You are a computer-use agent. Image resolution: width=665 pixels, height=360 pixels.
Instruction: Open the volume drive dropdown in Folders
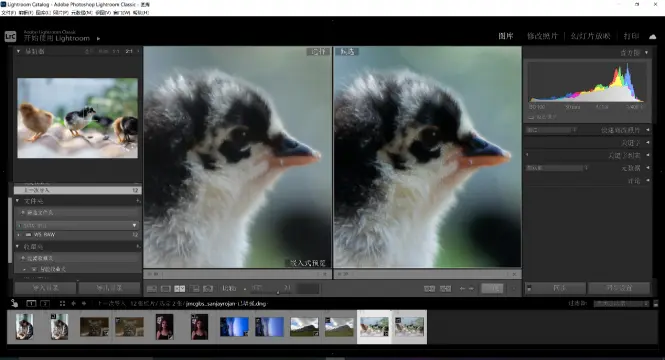click(134, 225)
